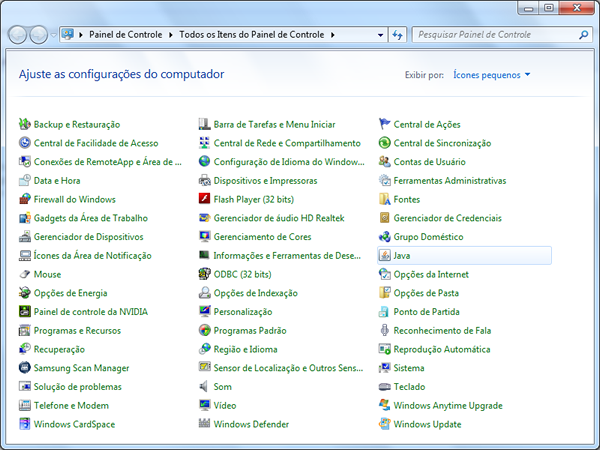Click the Programas Padrão icon
The height and width of the screenshot is (450, 600).
click(x=205, y=331)
